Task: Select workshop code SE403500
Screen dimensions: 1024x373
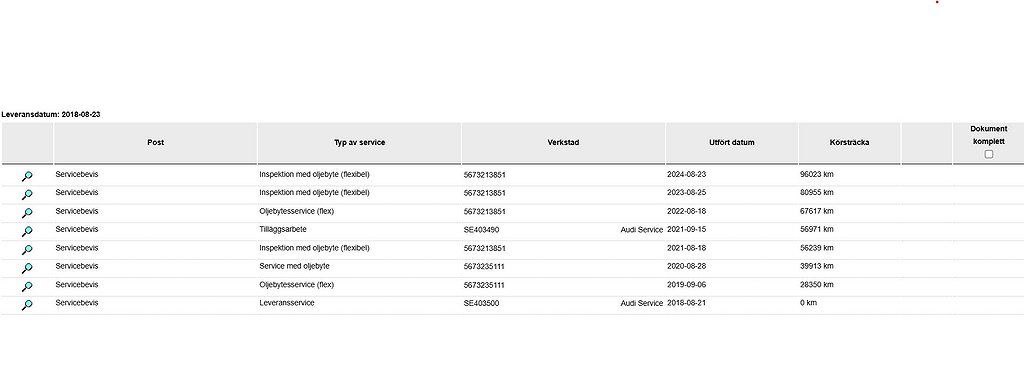Action: coord(481,303)
